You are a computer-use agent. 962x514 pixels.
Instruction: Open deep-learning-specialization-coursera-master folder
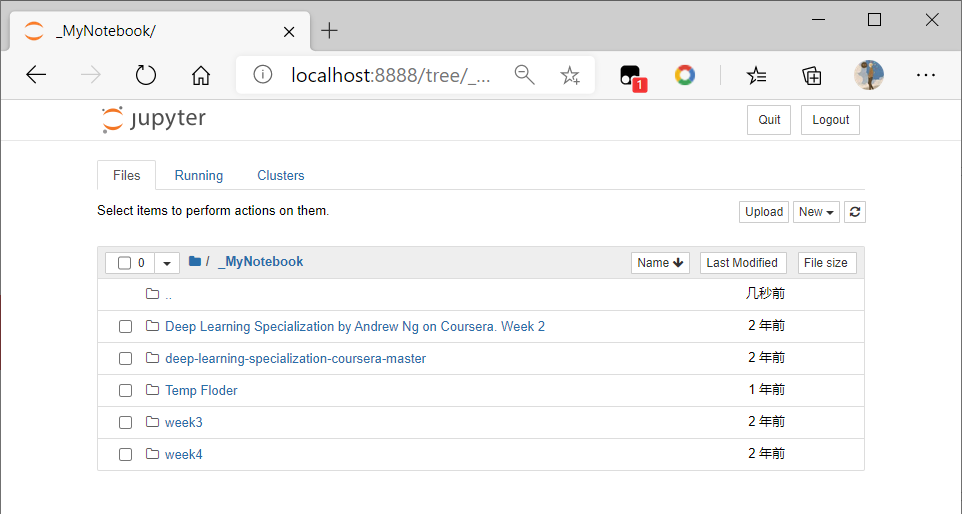tap(295, 358)
